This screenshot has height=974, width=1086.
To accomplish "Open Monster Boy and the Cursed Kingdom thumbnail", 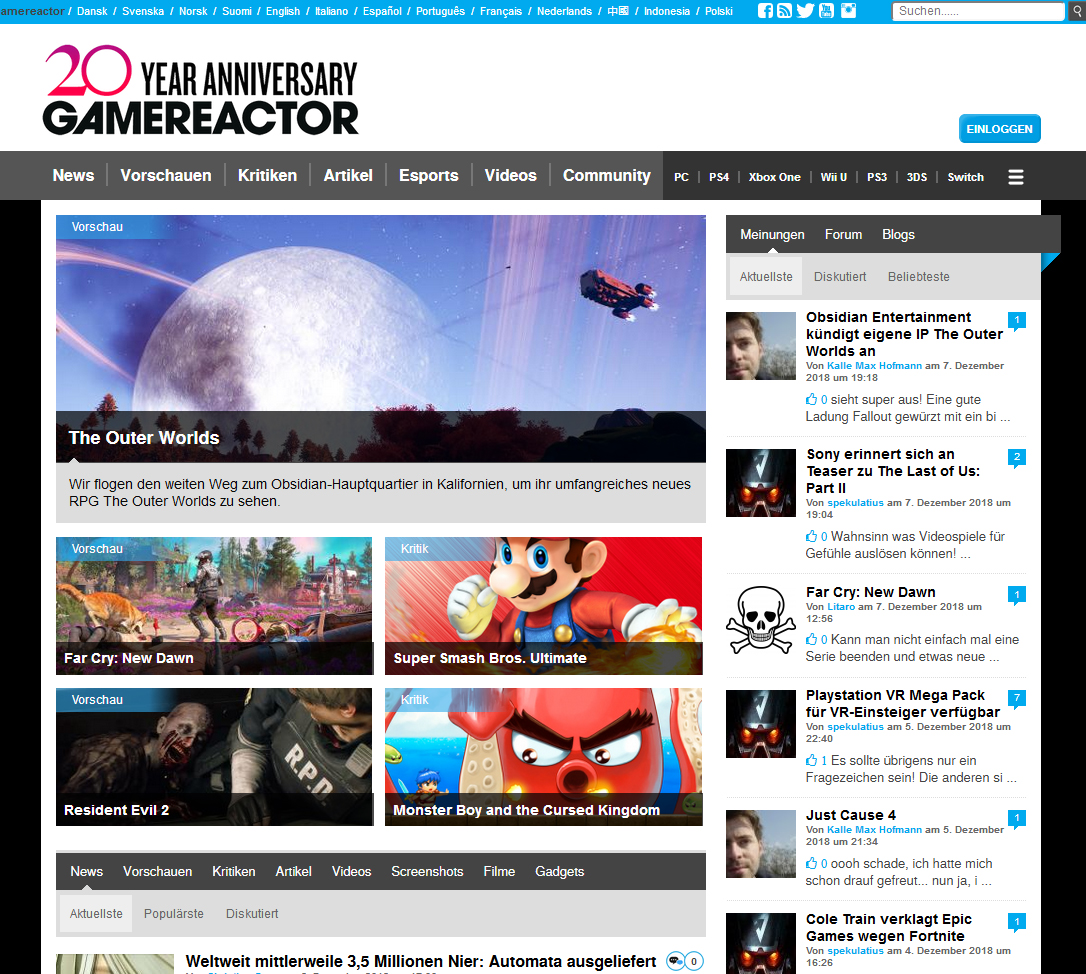I will pos(544,756).
